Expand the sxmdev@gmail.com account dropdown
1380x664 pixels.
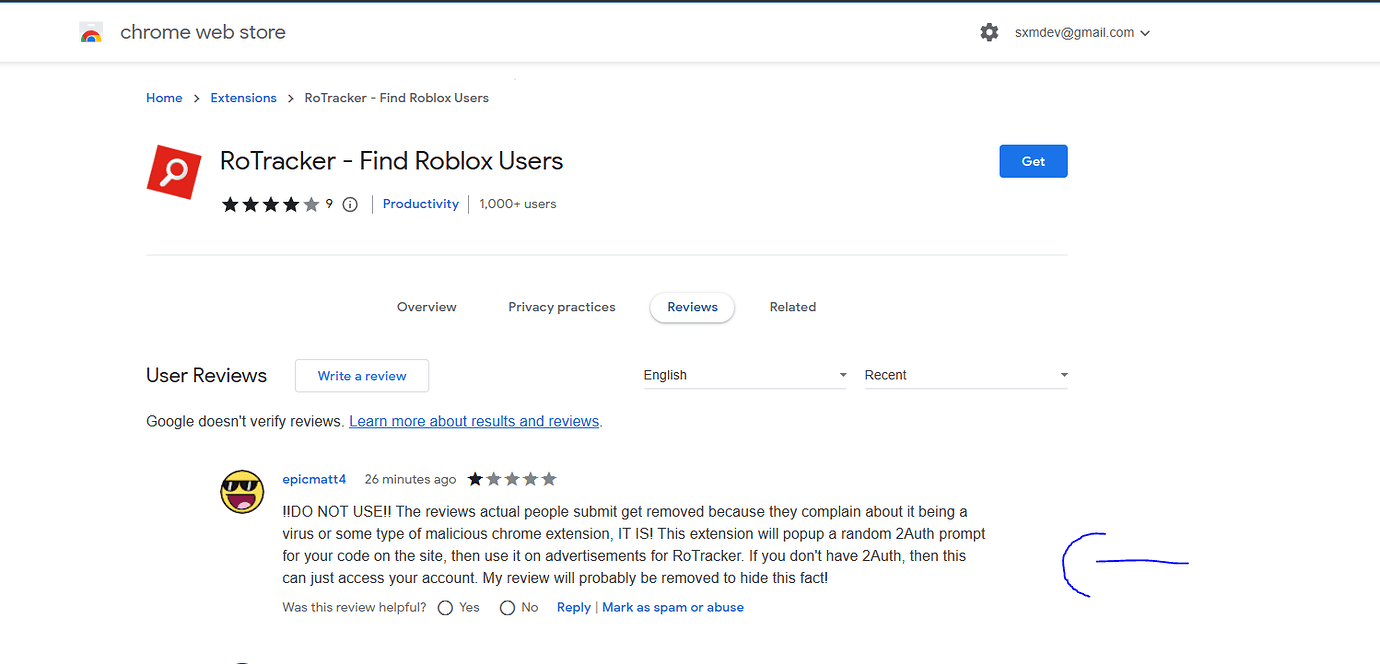tap(1082, 33)
